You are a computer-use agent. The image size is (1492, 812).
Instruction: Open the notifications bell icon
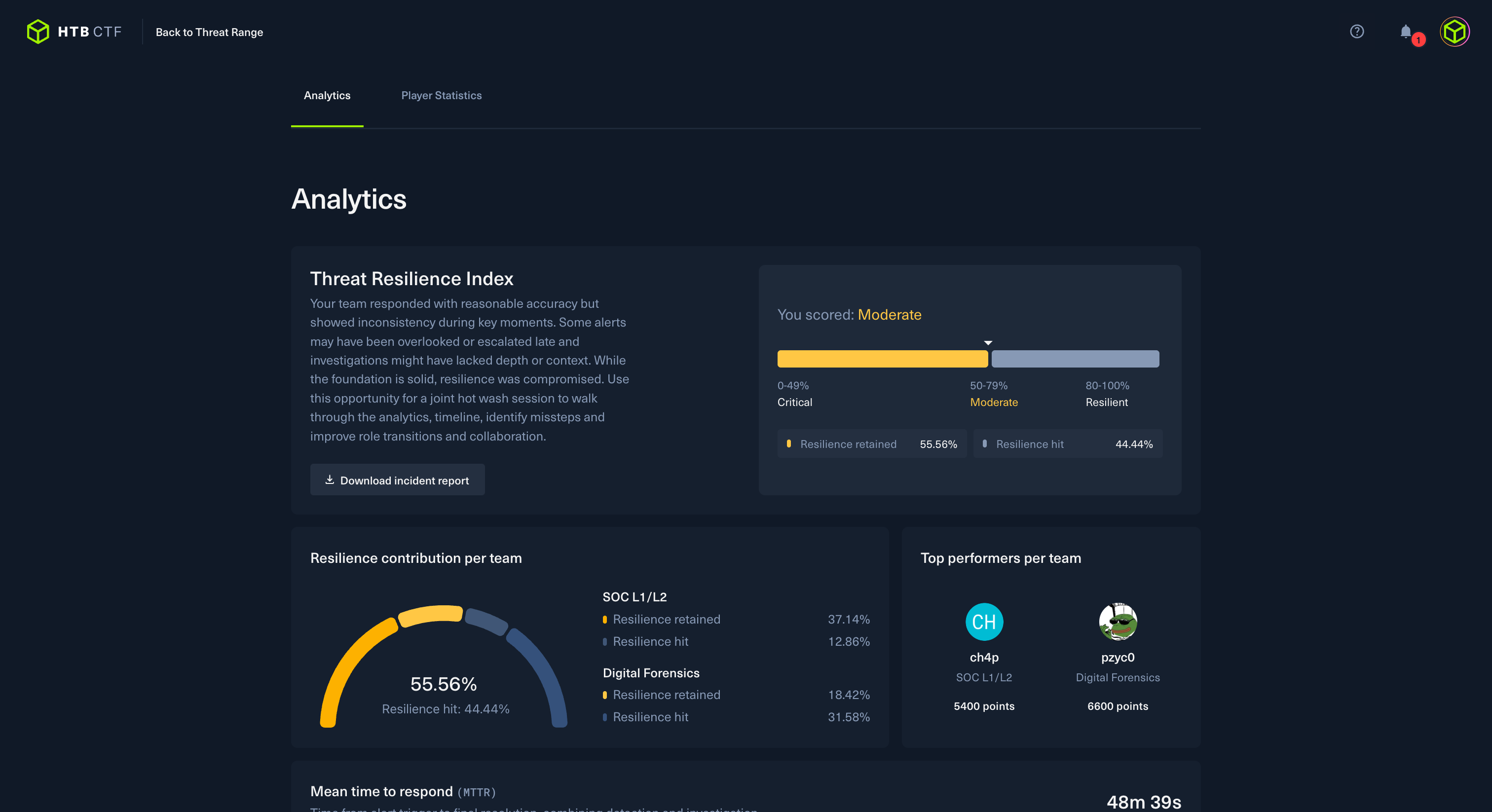(1405, 31)
